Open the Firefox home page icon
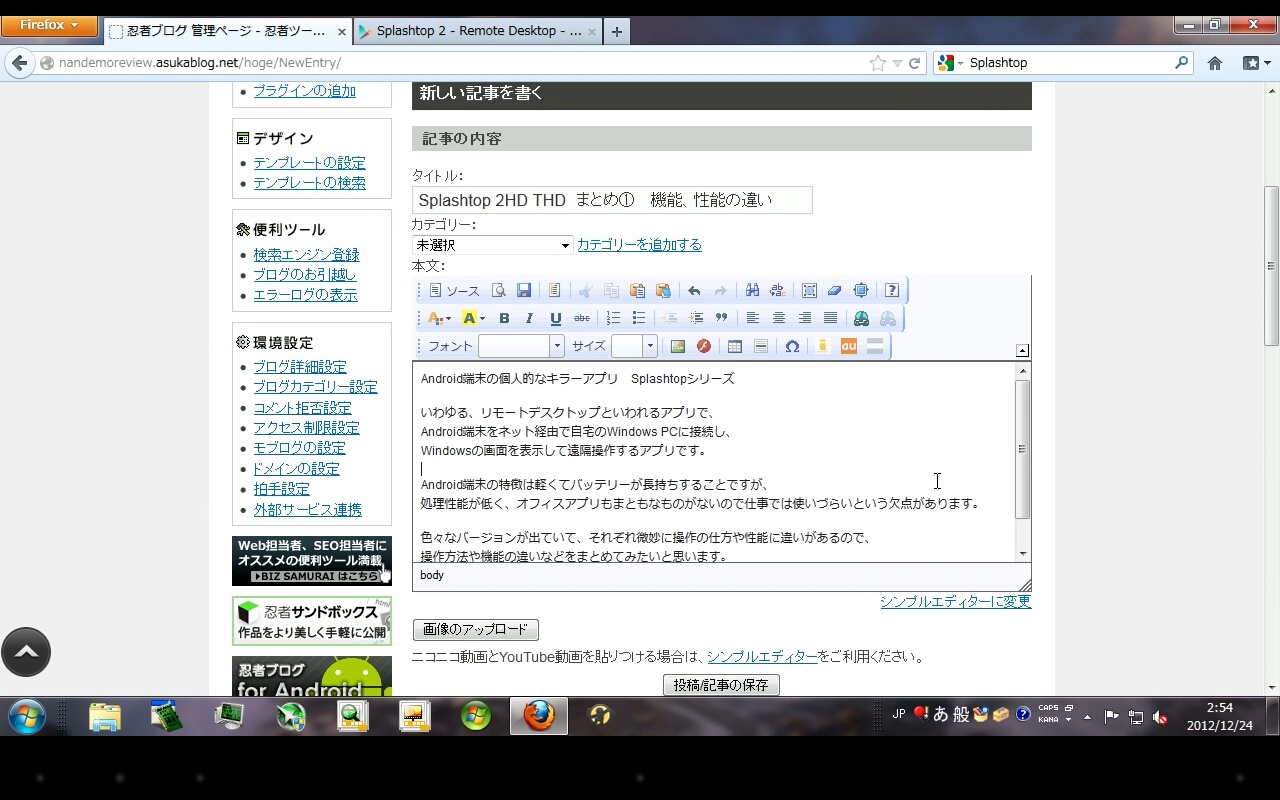This screenshot has height=800, width=1280. click(1215, 63)
